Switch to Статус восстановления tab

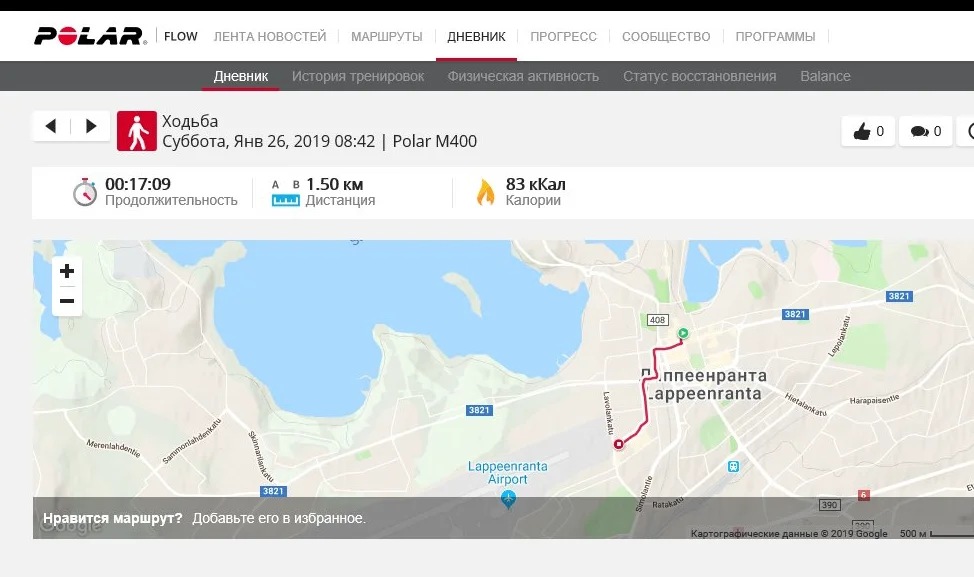699,76
